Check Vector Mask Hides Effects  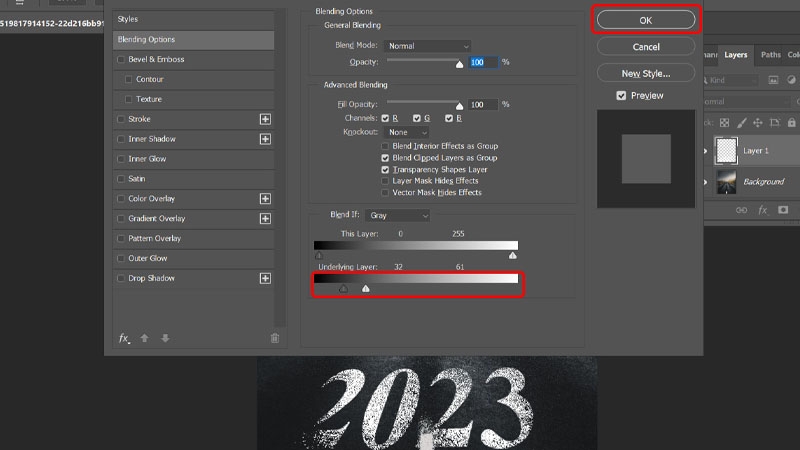[x=385, y=193]
